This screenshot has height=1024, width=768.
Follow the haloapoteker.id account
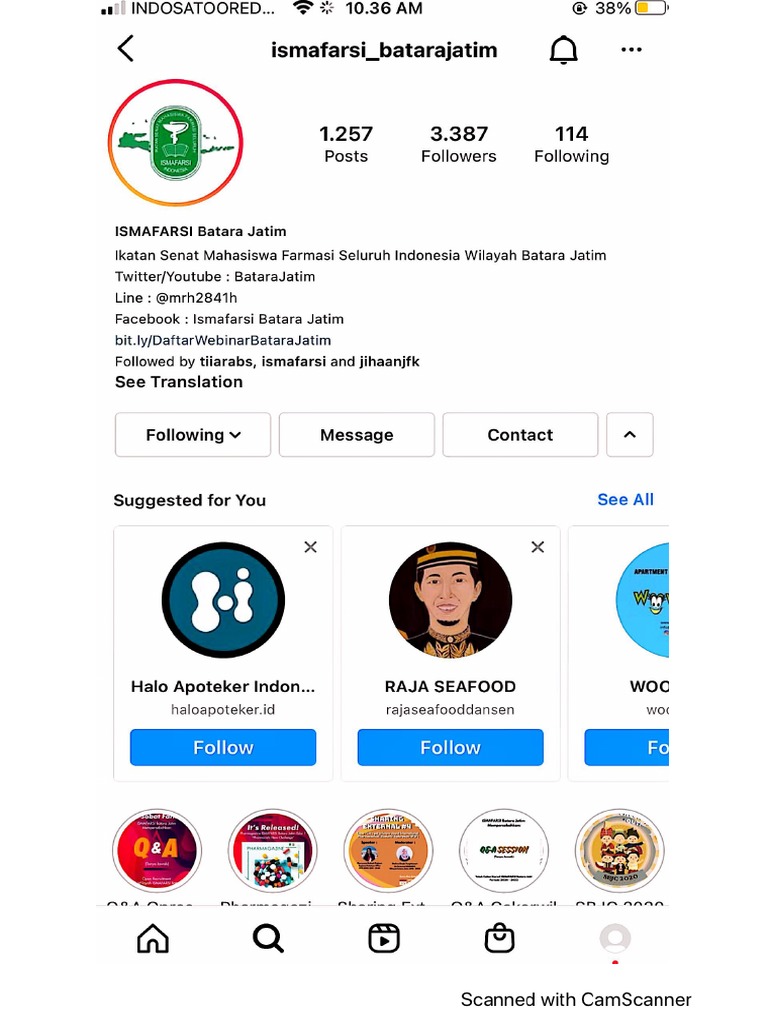(223, 747)
